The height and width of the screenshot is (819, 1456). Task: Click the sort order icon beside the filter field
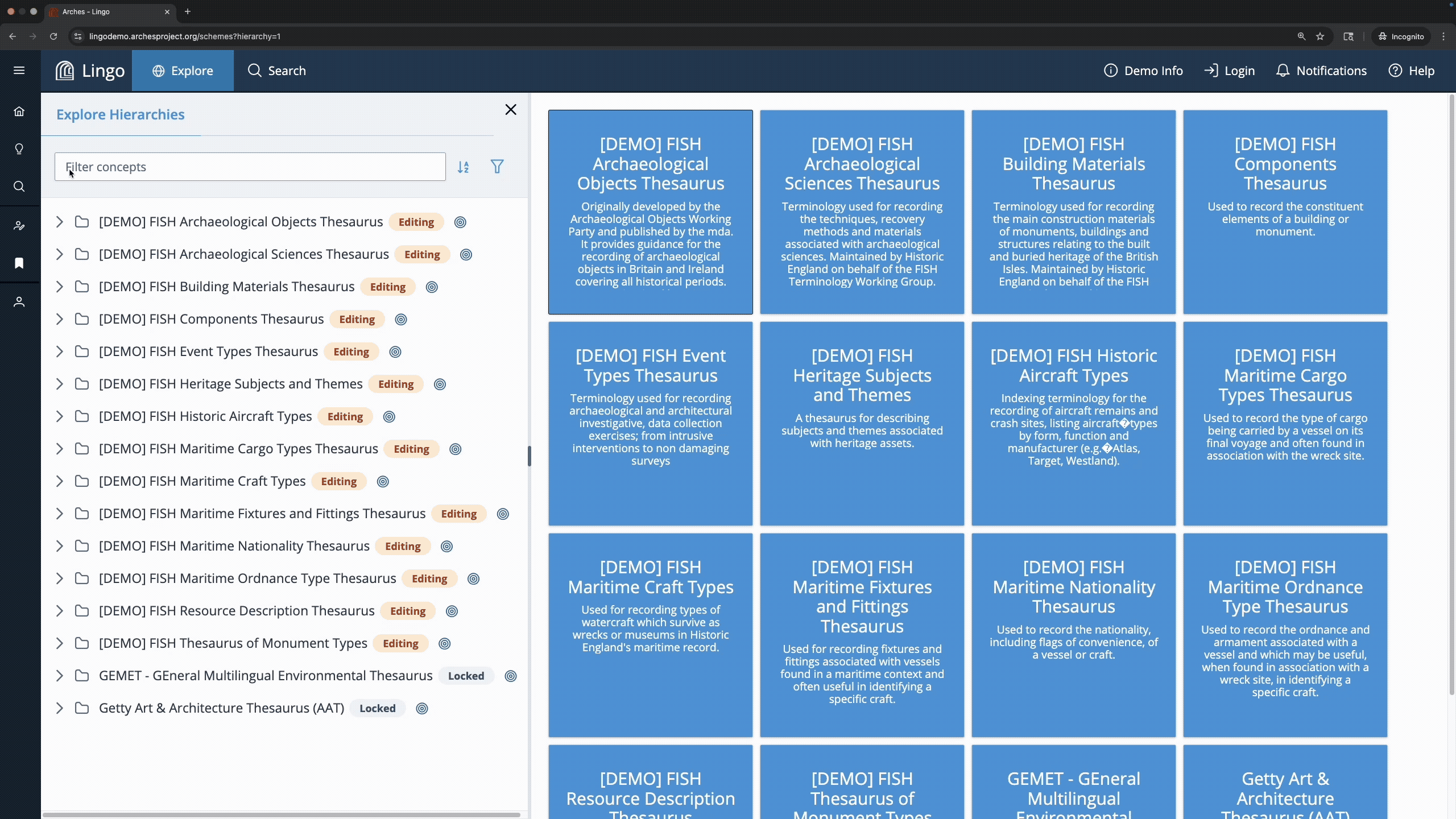tap(464, 167)
